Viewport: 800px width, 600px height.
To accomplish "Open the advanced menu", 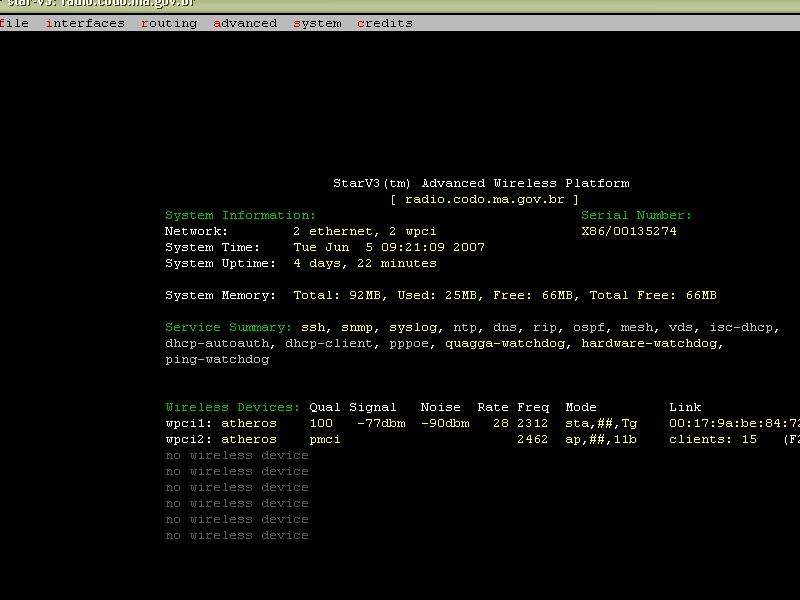I will 245,23.
